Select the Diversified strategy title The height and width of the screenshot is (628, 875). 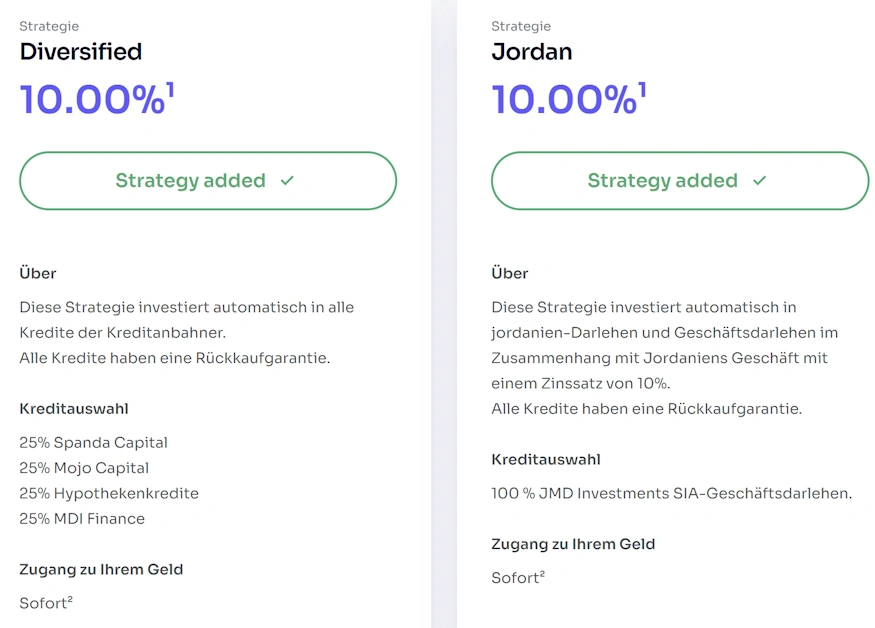(x=81, y=51)
